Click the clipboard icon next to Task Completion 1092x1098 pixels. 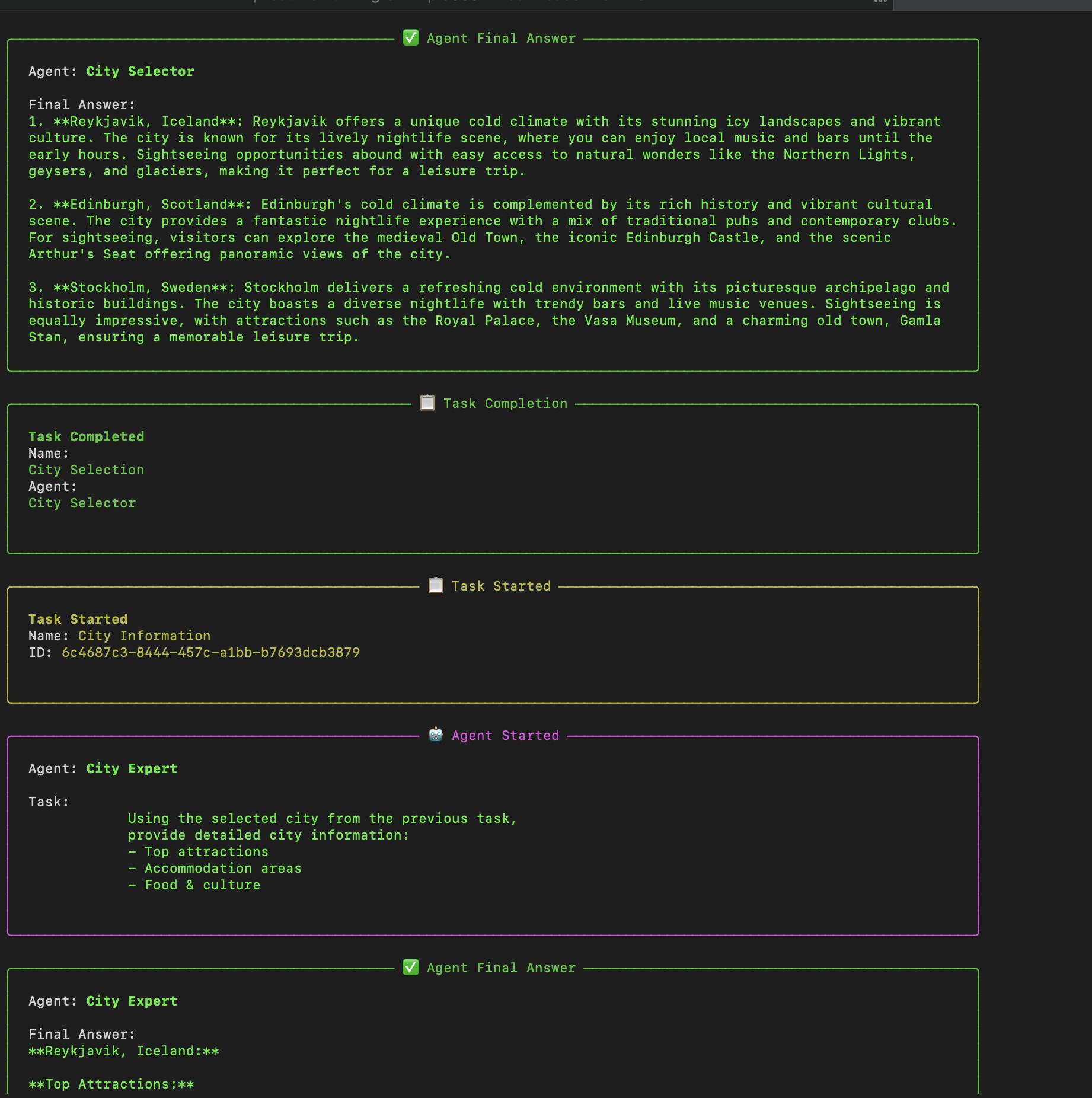click(427, 403)
